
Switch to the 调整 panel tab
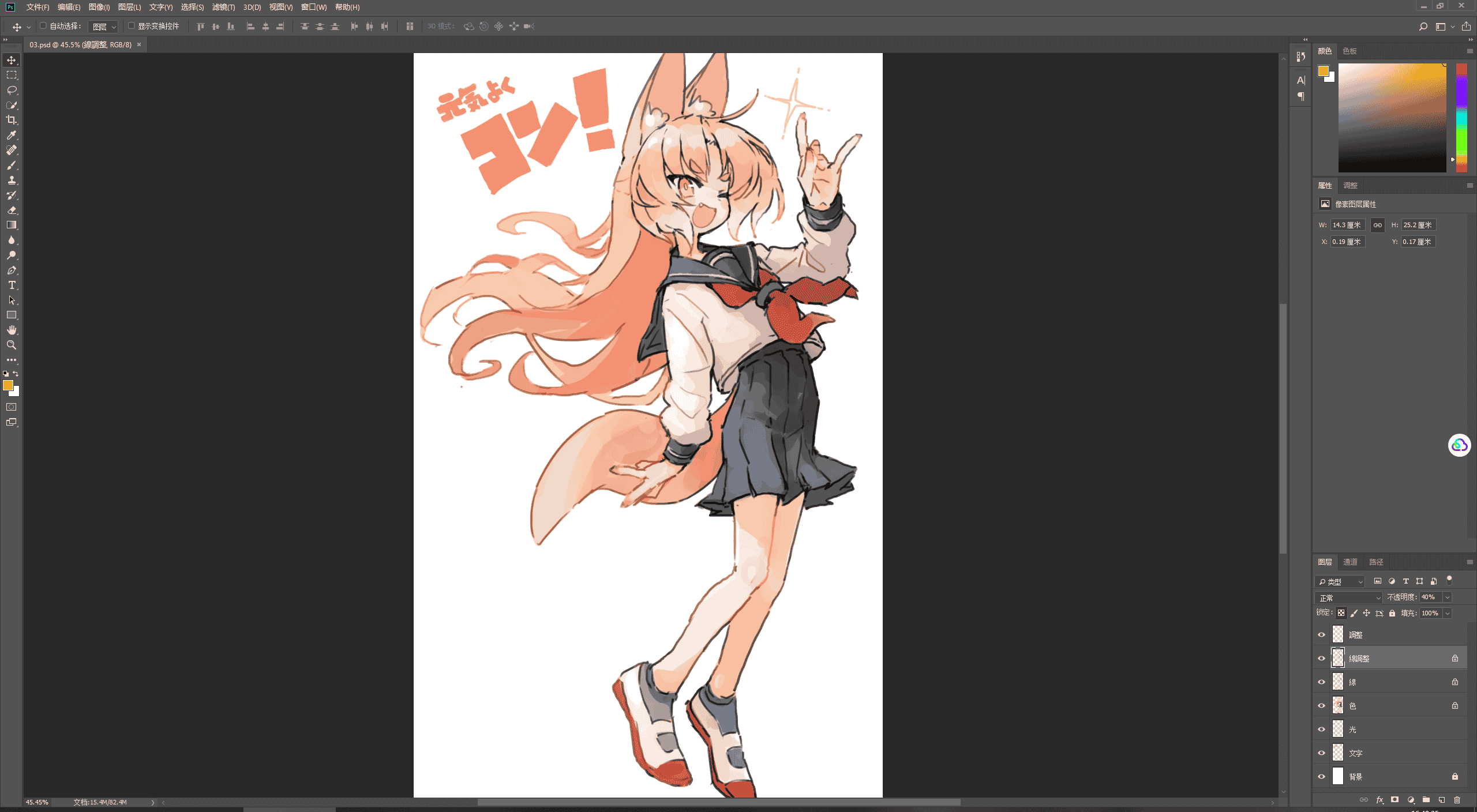tap(1350, 185)
